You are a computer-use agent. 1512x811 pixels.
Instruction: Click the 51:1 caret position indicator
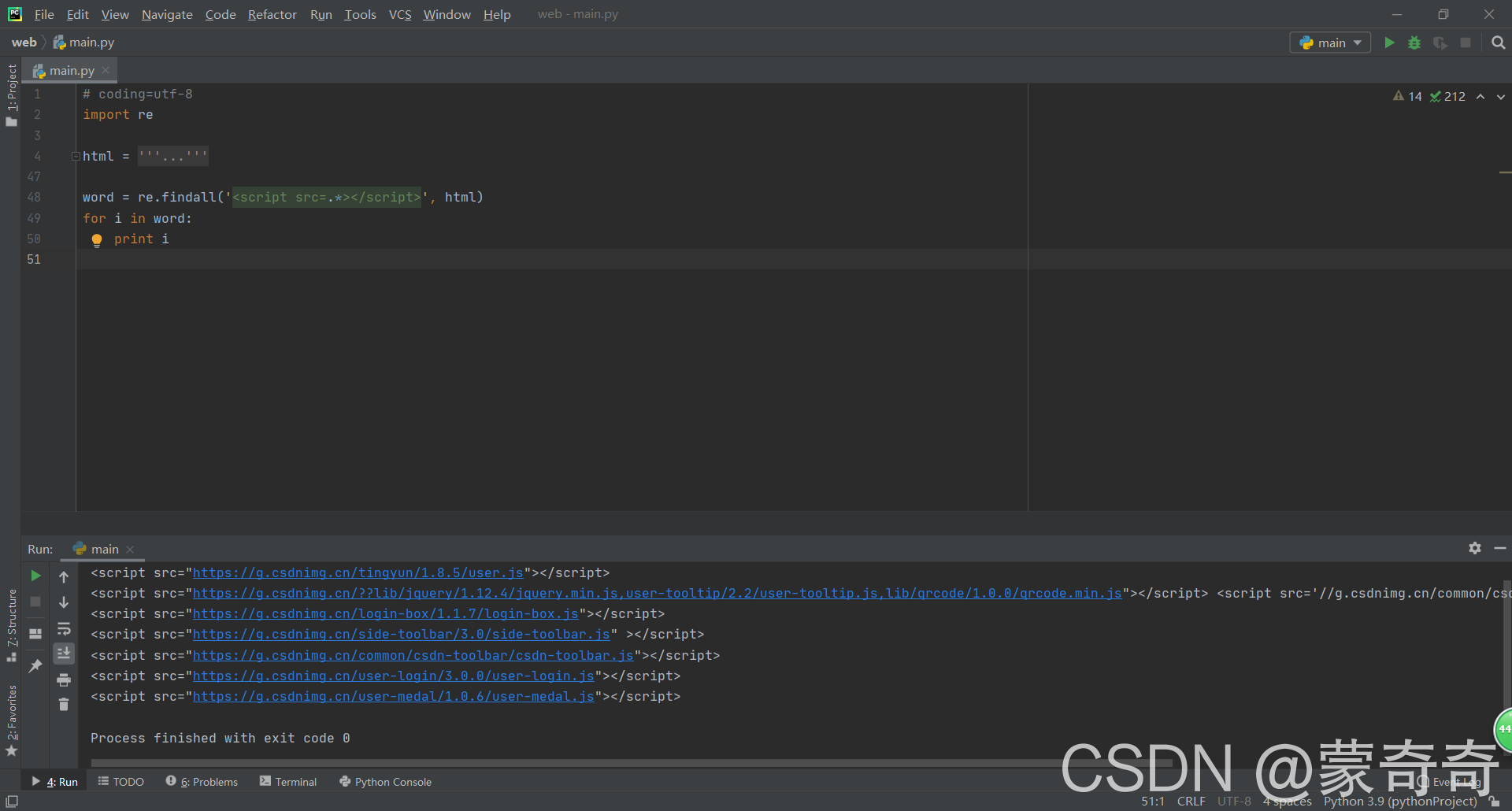tap(1152, 802)
